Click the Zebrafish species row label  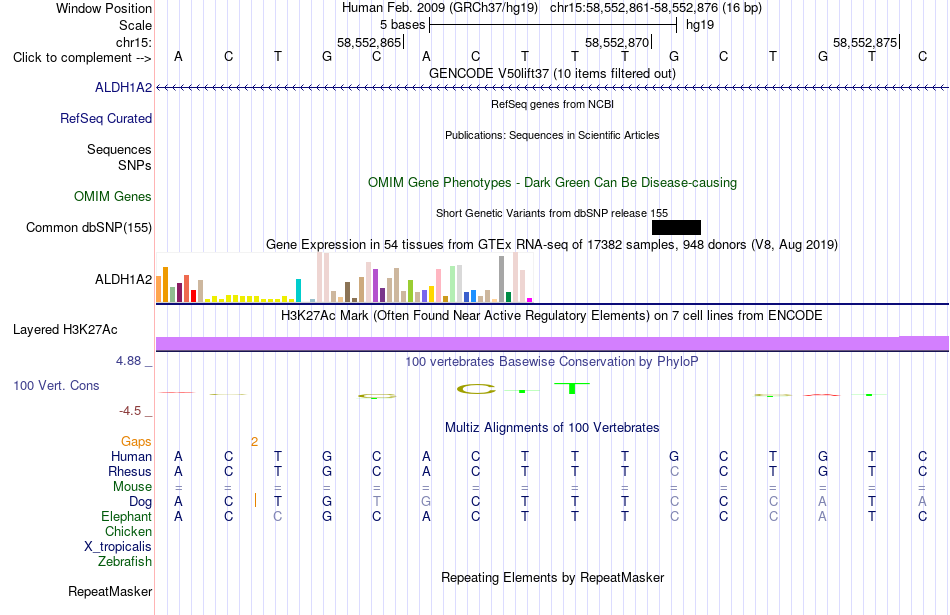[x=125, y=561]
